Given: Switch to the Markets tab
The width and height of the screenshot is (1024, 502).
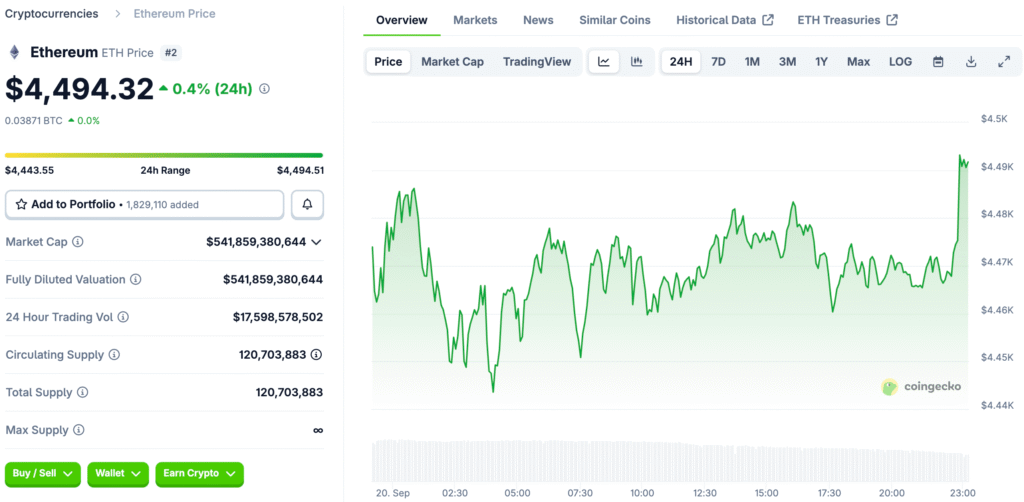Looking at the screenshot, I should [475, 20].
